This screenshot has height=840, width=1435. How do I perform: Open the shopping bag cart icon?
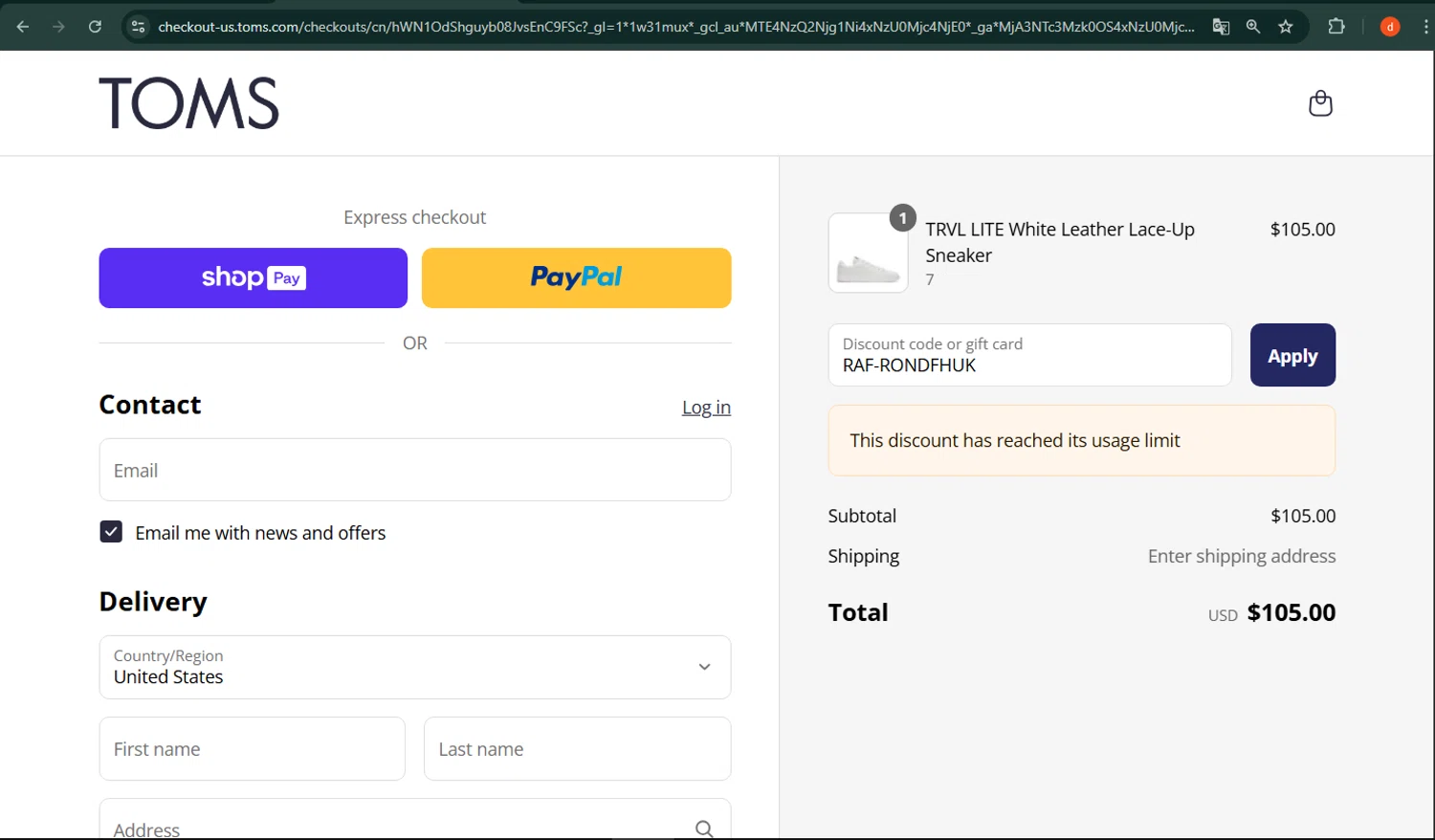pyautogui.click(x=1320, y=103)
